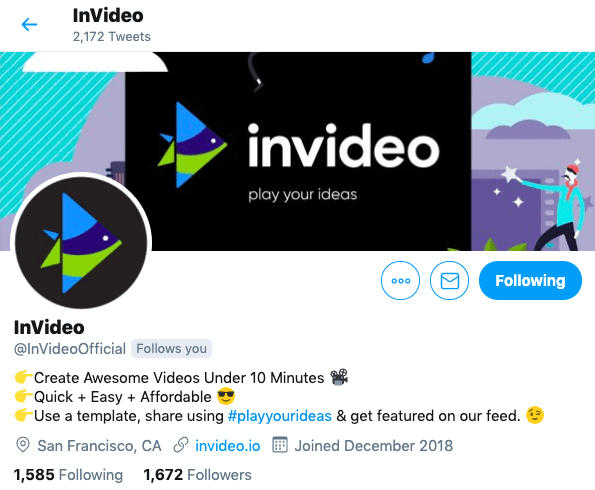Go back using the blue arrow
This screenshot has width=595, height=490.
pos(29,25)
